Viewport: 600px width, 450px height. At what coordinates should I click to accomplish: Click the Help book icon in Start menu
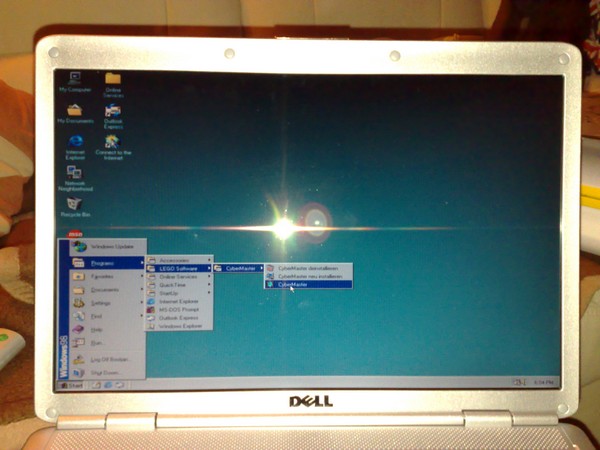78,329
